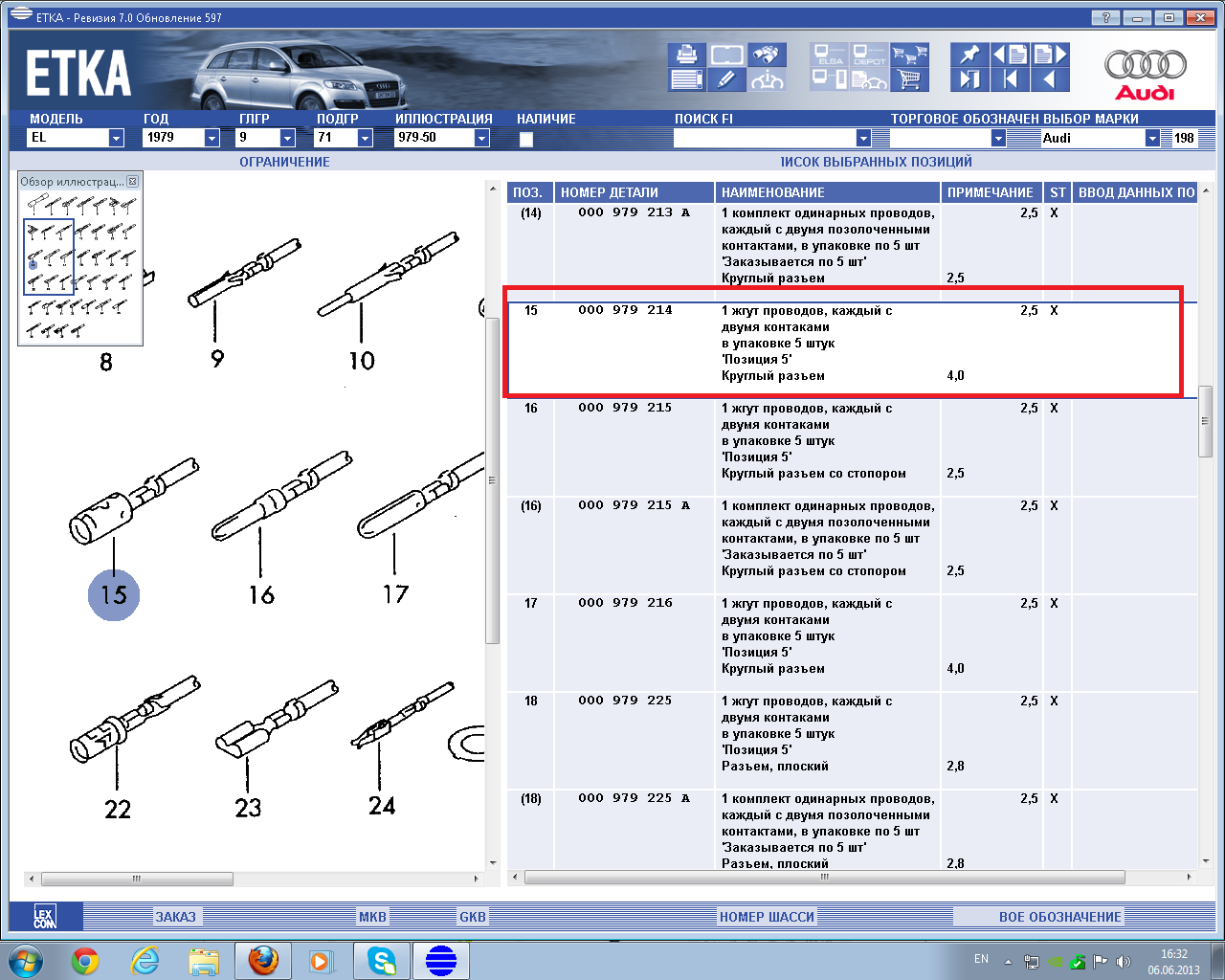1225x980 pixels.
Task: Click the multiple shopping carts icon
Action: point(909,55)
